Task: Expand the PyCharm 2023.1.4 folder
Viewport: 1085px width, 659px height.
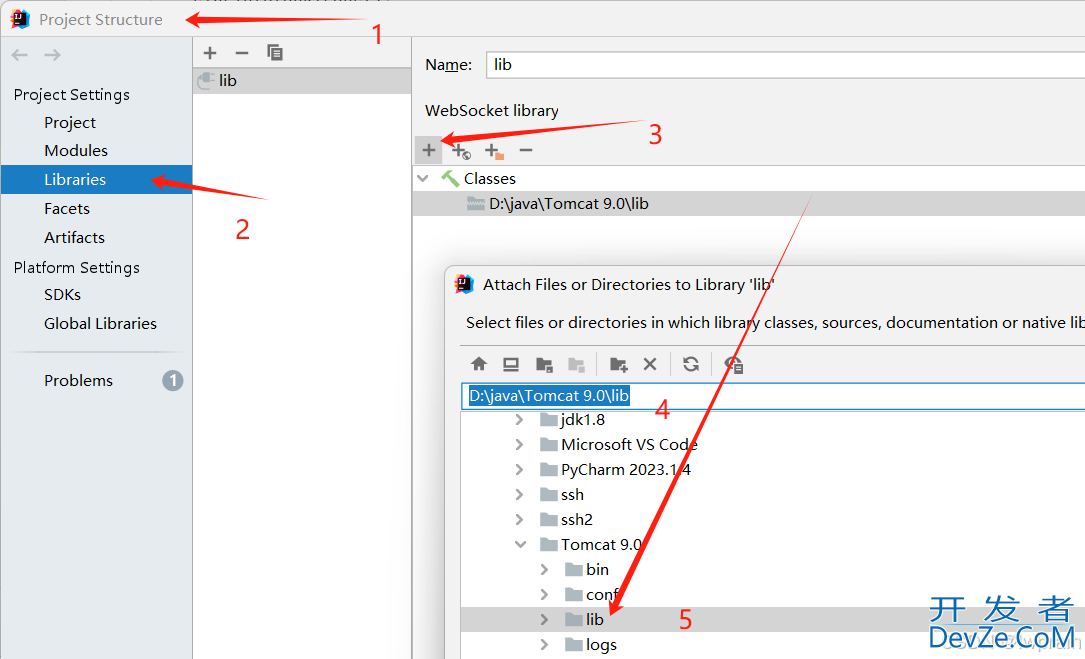Action: (519, 469)
